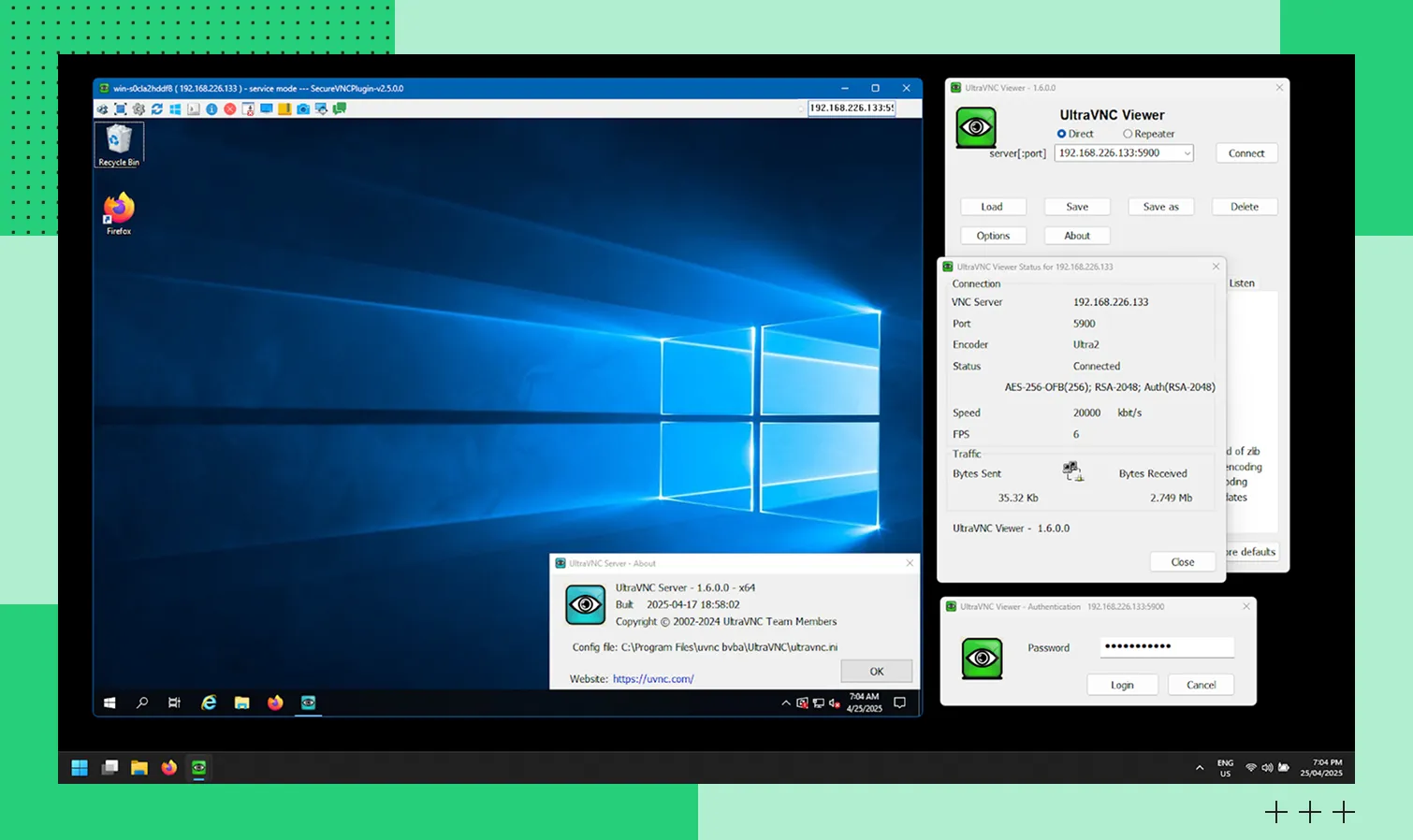Click the refresh screen toolbar icon
Screen dimensions: 1413x840
click(x=157, y=109)
